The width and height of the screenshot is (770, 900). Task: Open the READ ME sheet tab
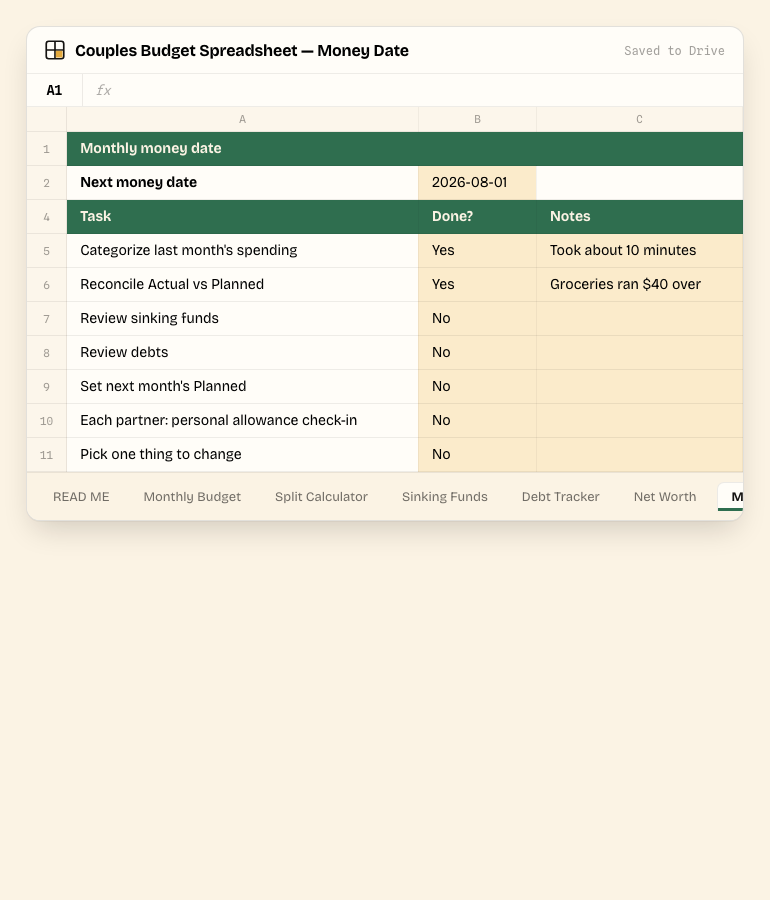(81, 496)
